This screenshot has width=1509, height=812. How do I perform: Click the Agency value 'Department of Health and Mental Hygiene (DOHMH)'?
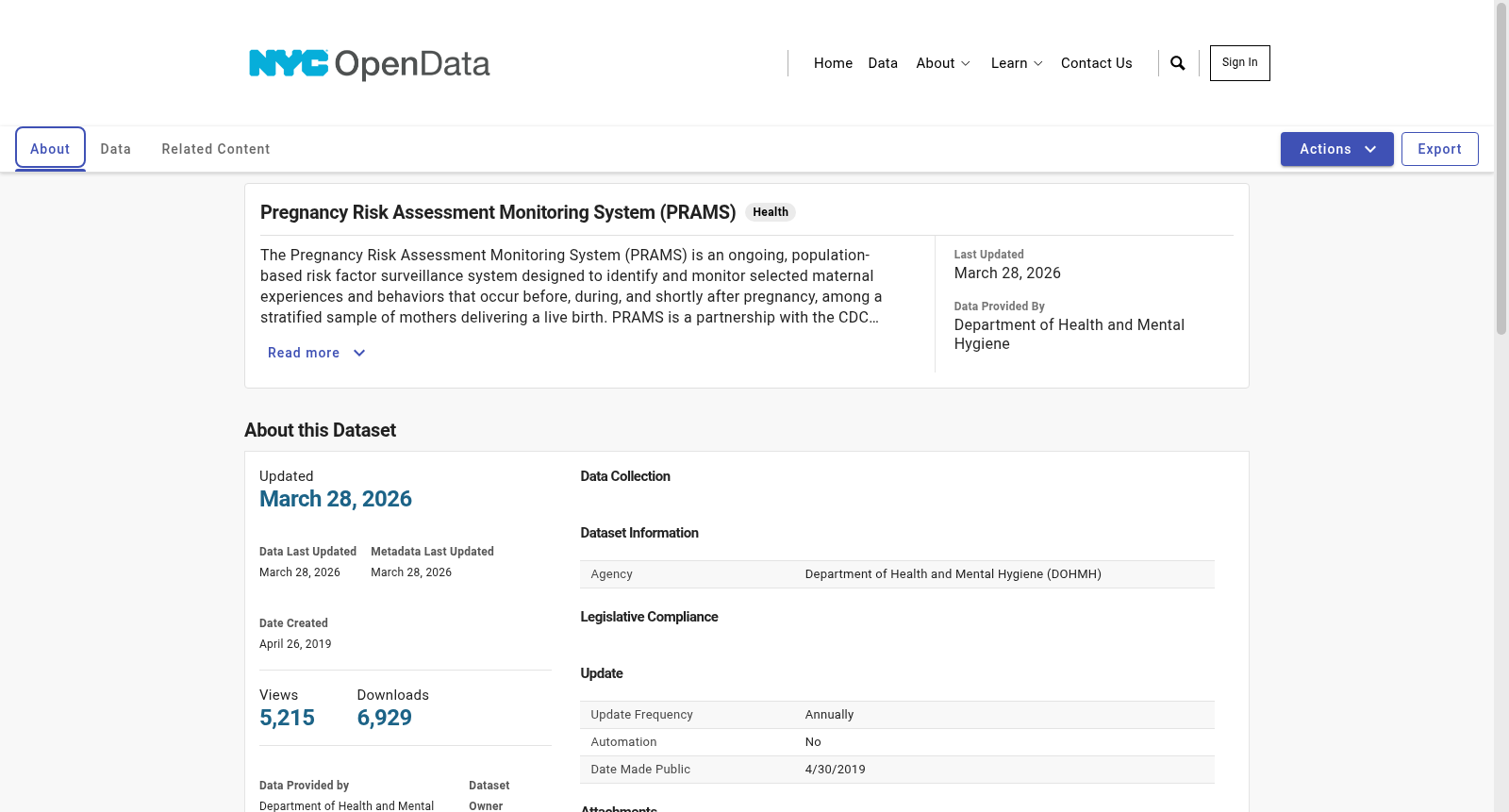click(953, 574)
